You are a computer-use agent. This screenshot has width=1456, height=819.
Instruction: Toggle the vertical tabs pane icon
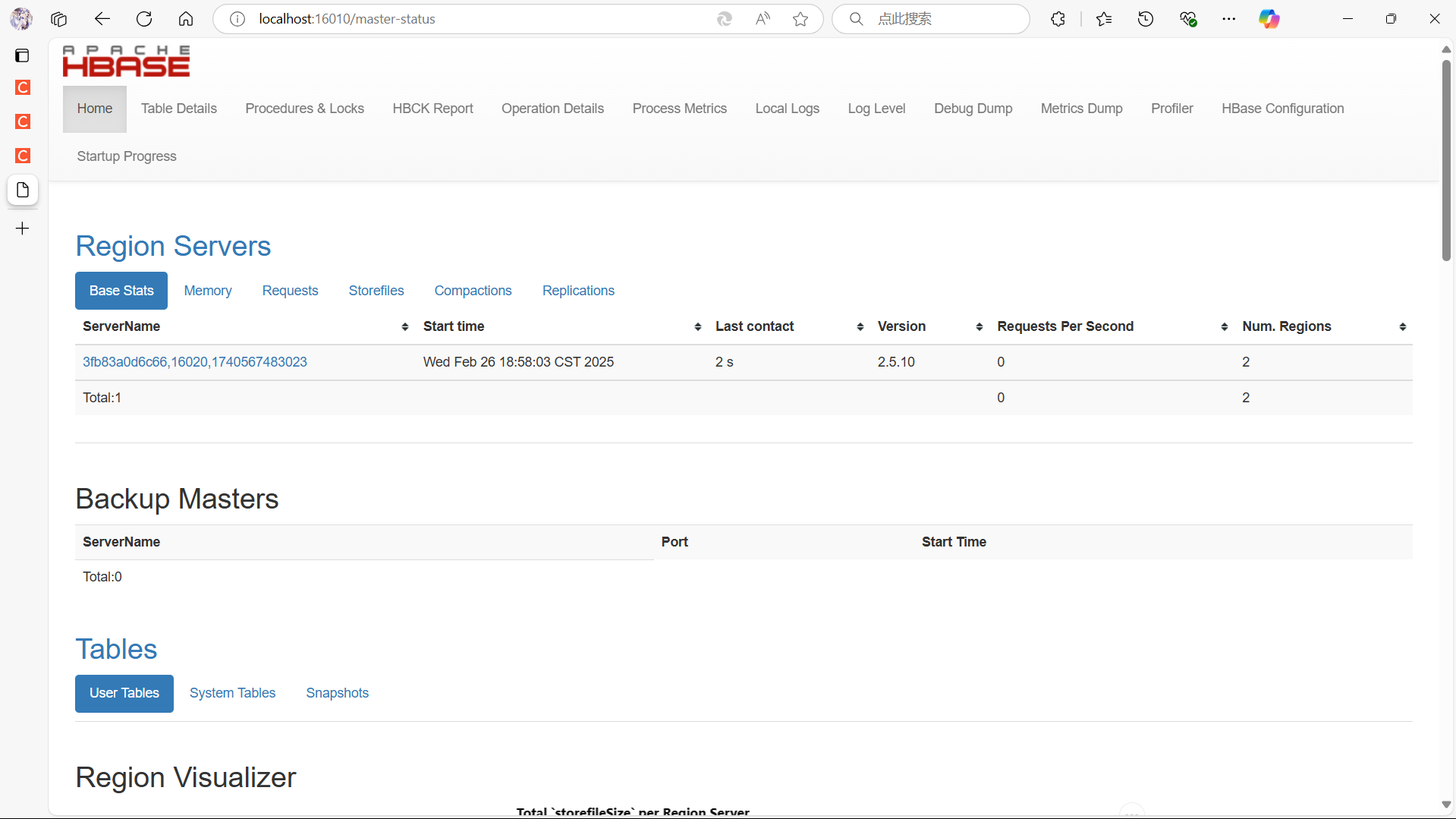point(23,55)
